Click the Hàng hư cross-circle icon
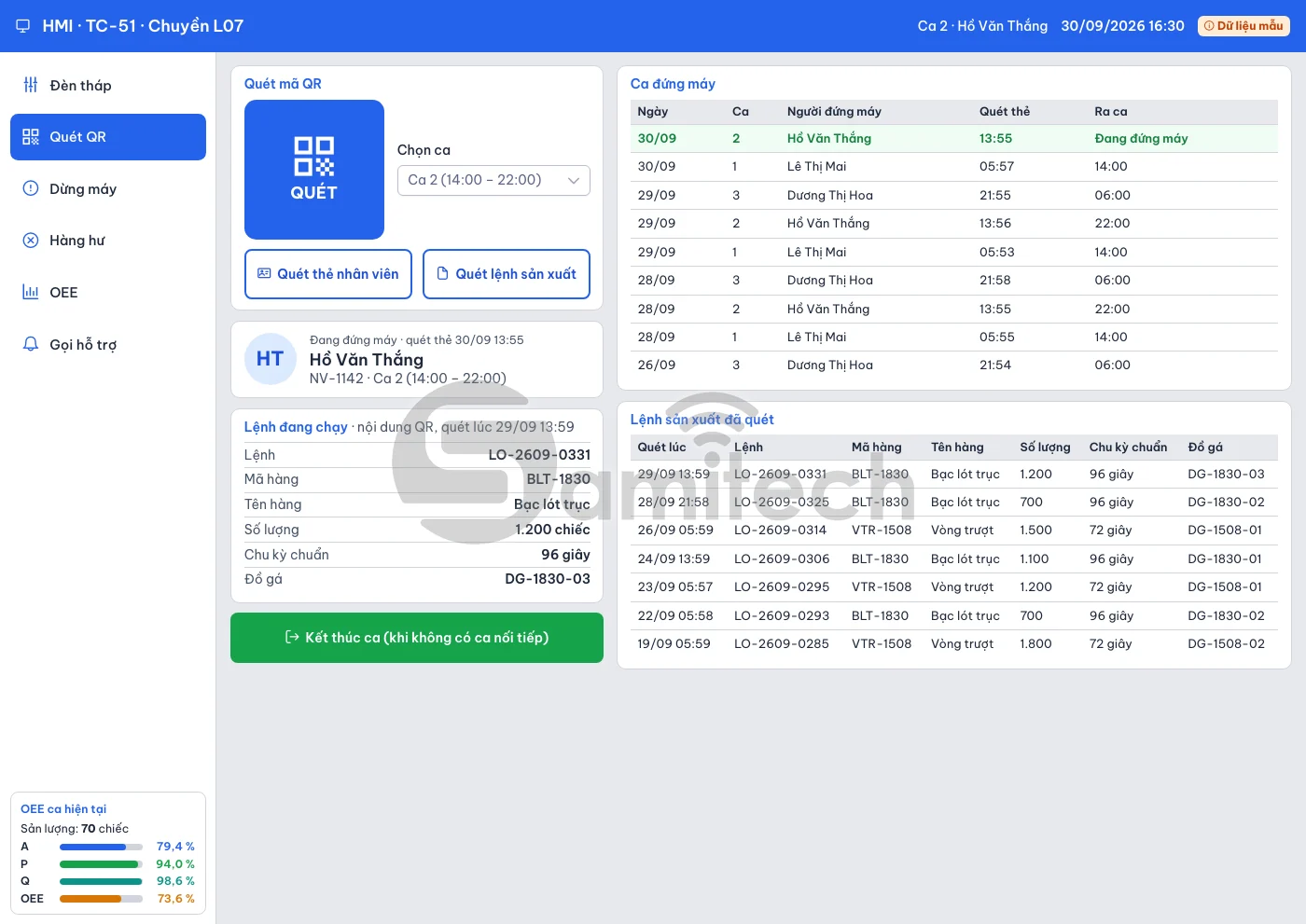The width and height of the screenshot is (1306, 924). coord(31,241)
